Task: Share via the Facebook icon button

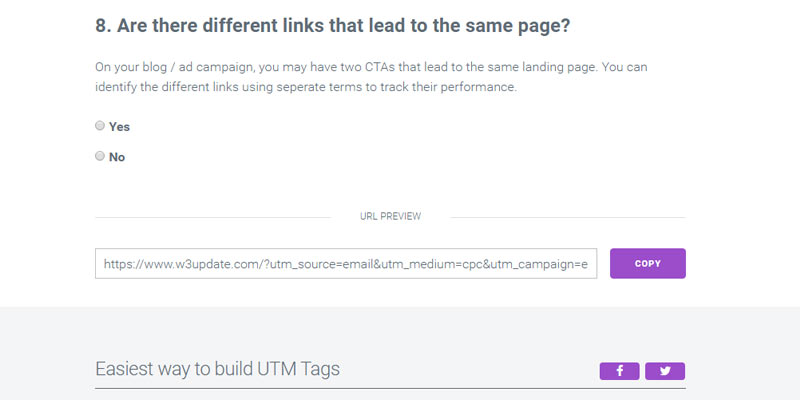Action: coord(619,371)
